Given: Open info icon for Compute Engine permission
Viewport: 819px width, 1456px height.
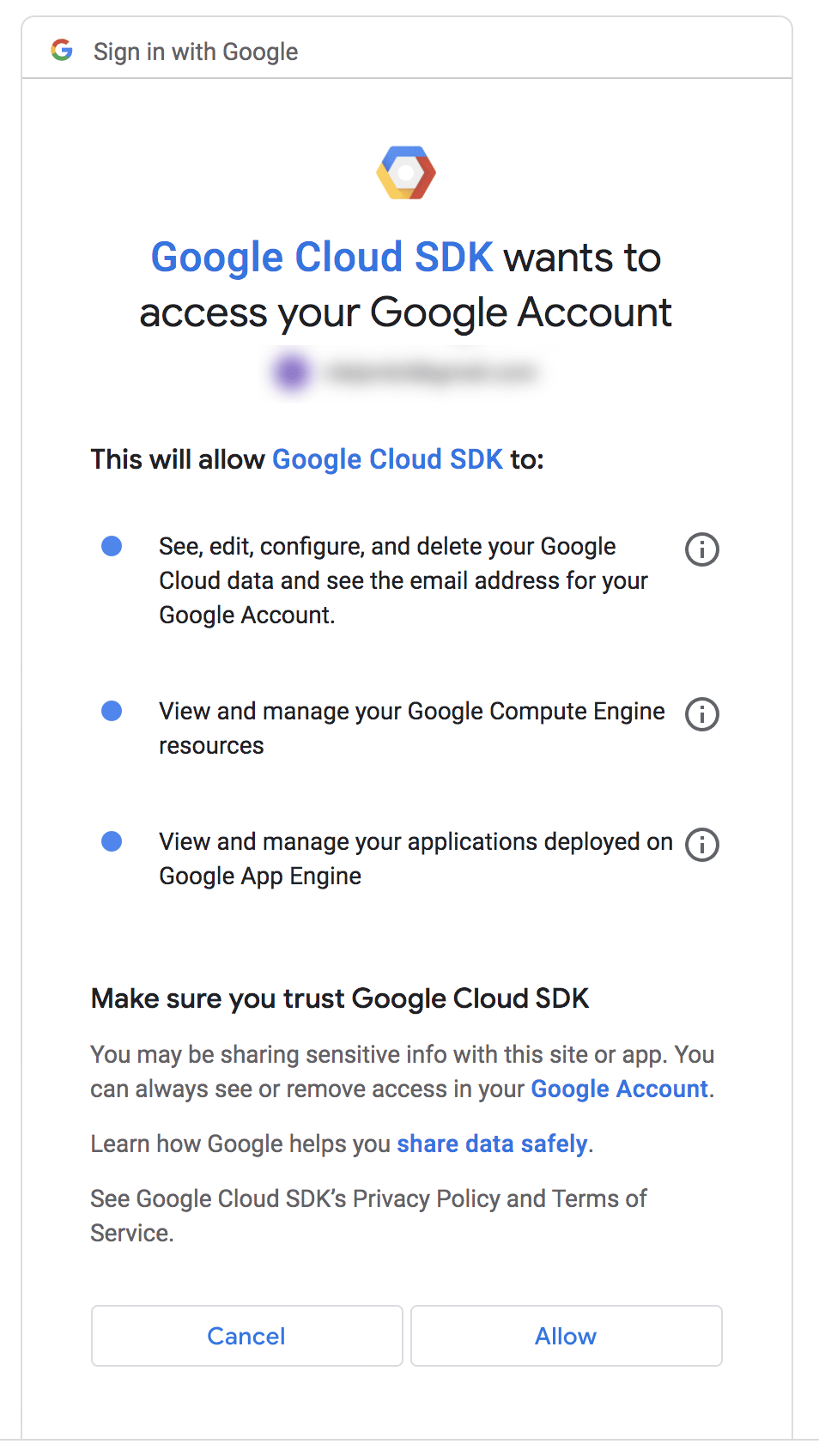Looking at the screenshot, I should (701, 713).
